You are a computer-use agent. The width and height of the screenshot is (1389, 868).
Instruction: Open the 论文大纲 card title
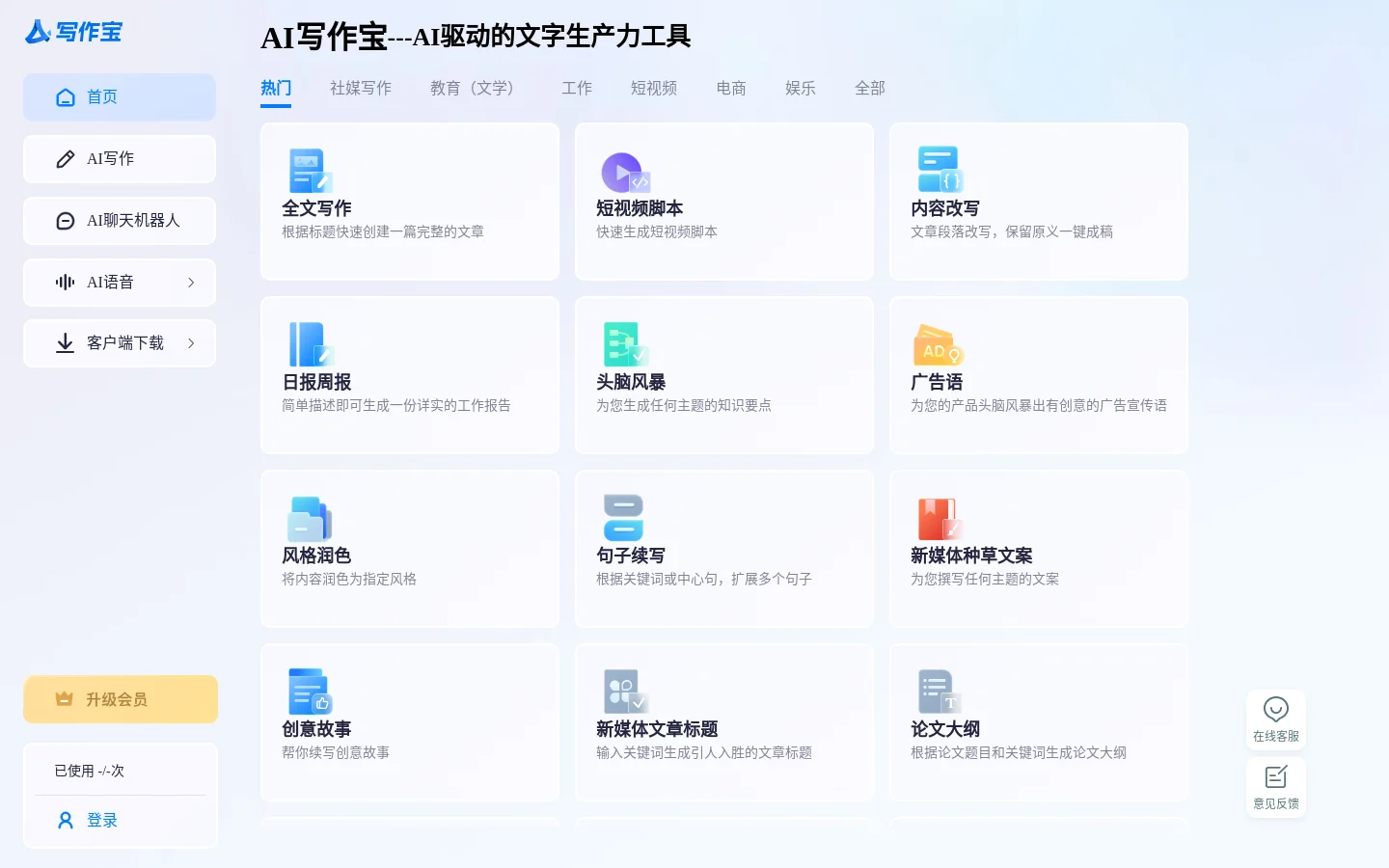click(x=945, y=729)
